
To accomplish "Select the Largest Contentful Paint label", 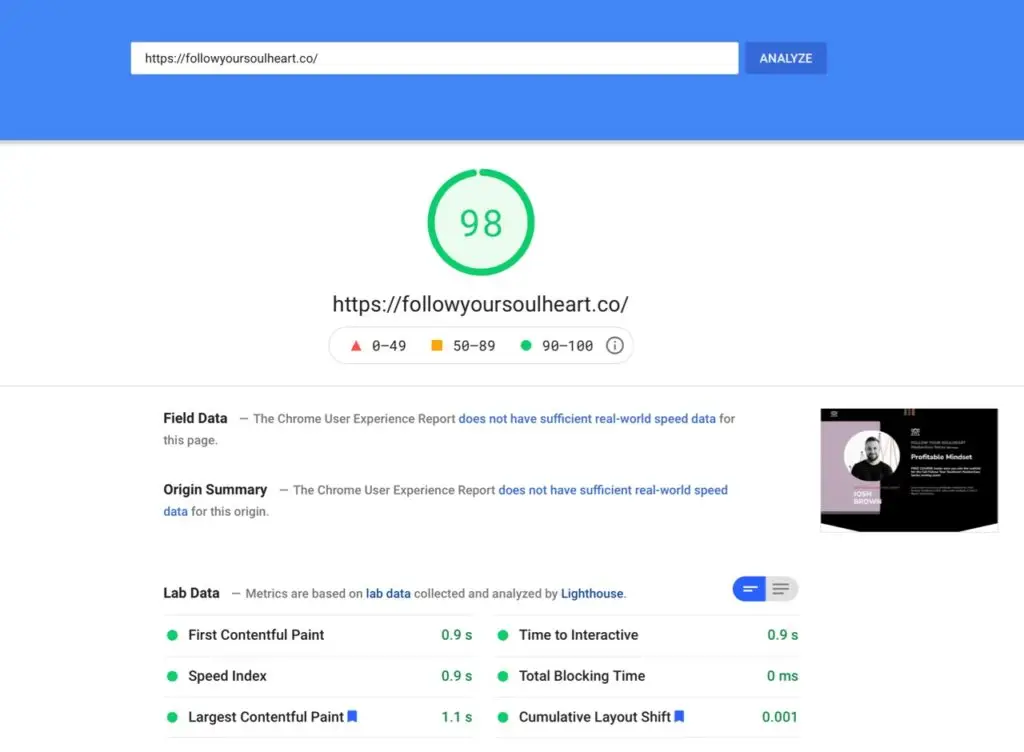I will [x=266, y=717].
